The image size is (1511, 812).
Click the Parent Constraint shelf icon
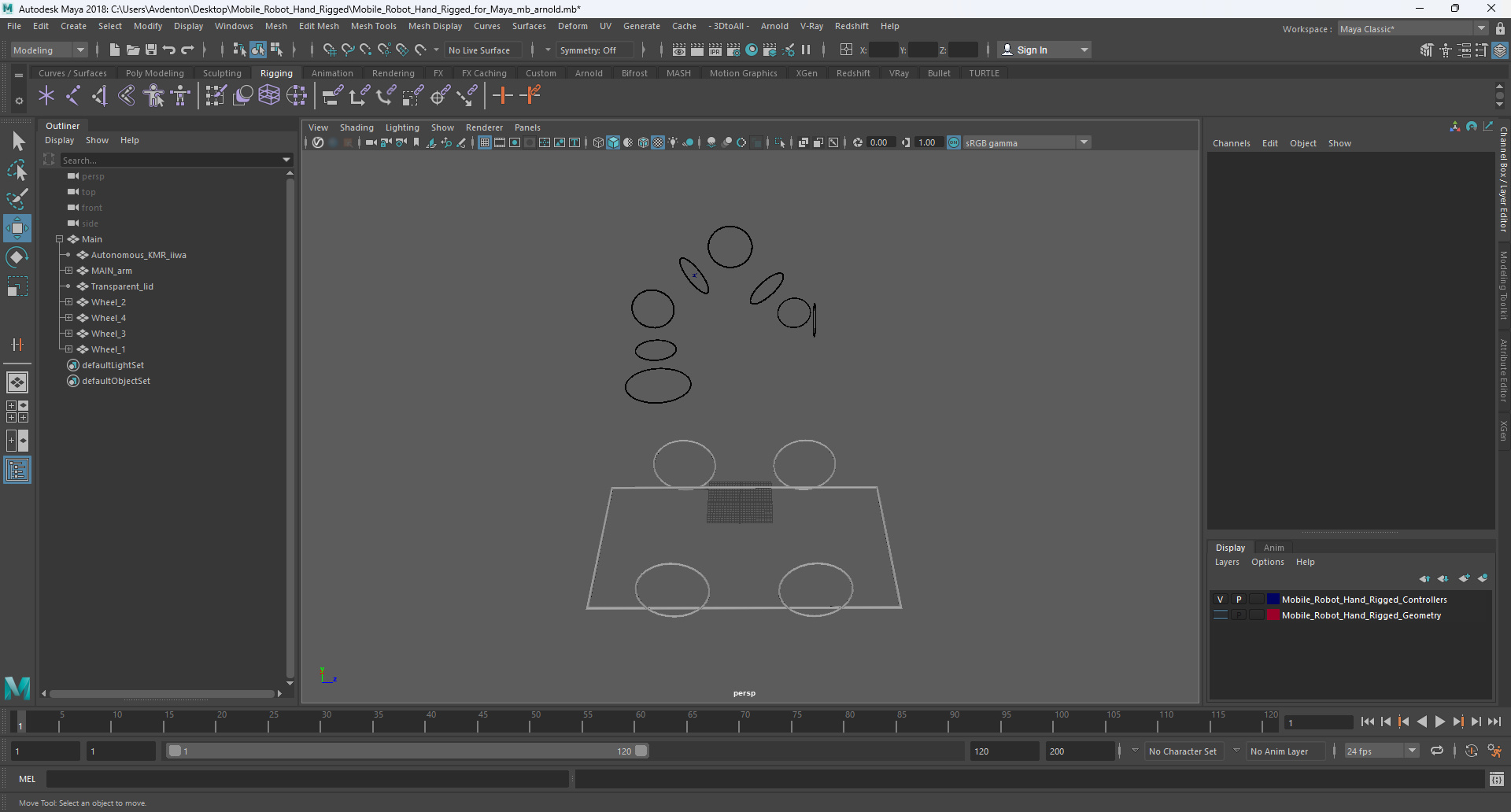click(x=333, y=96)
